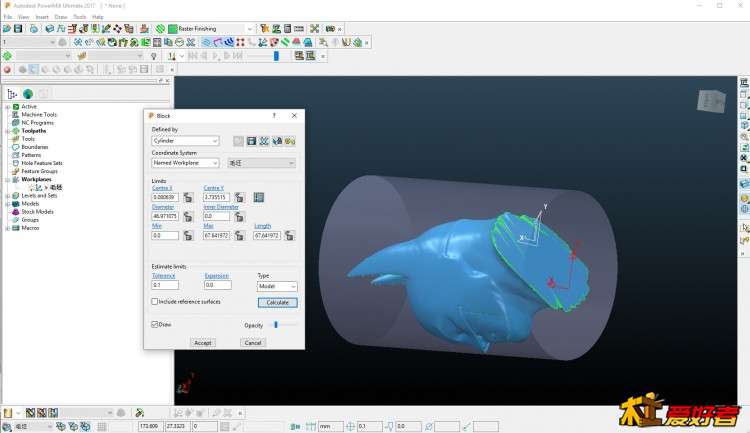750x433 pixels.
Task: Lock the Inner Diameter value
Action: click(x=239, y=216)
